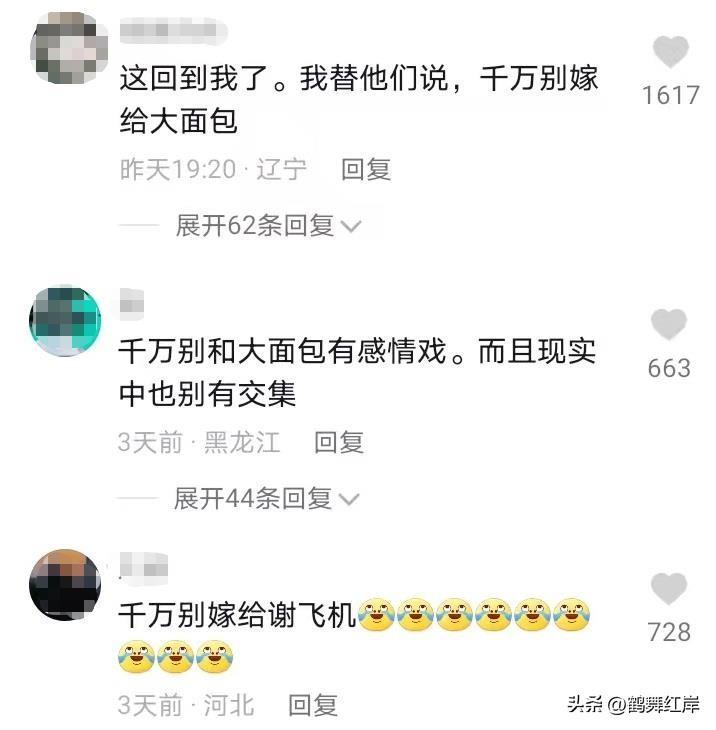716x730 pixels.
Task: Open the teal avatar of second commenter
Action: click(x=65, y=321)
